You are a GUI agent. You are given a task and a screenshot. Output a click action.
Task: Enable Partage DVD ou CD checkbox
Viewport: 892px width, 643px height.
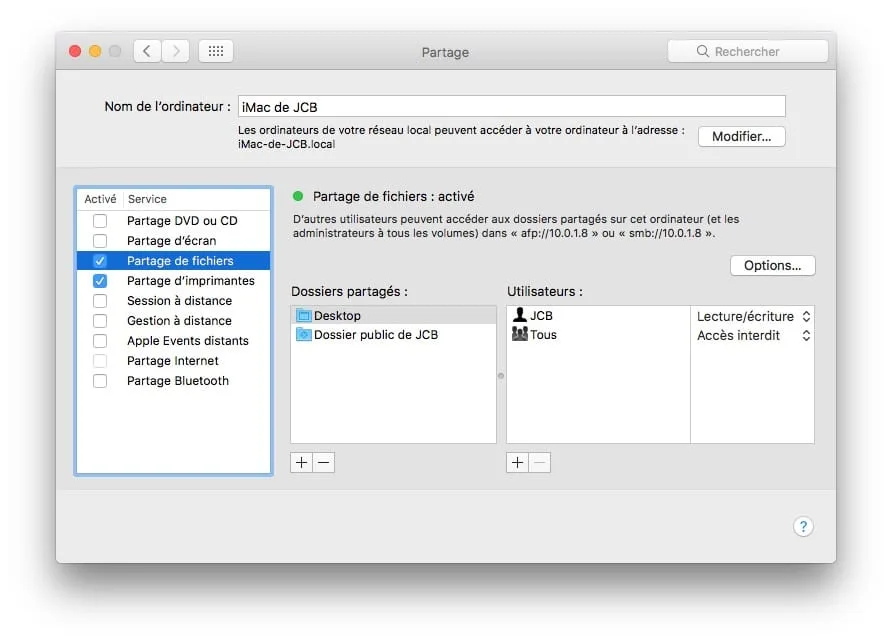[x=100, y=221]
